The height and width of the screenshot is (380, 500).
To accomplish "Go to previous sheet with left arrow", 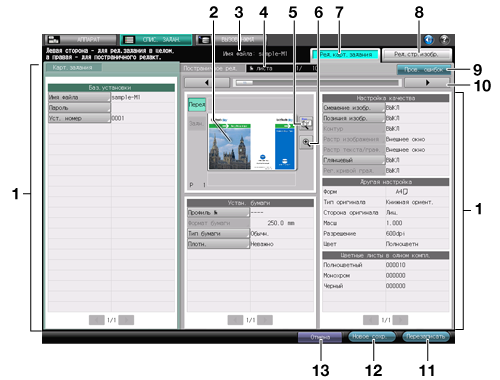I will click(x=207, y=82).
